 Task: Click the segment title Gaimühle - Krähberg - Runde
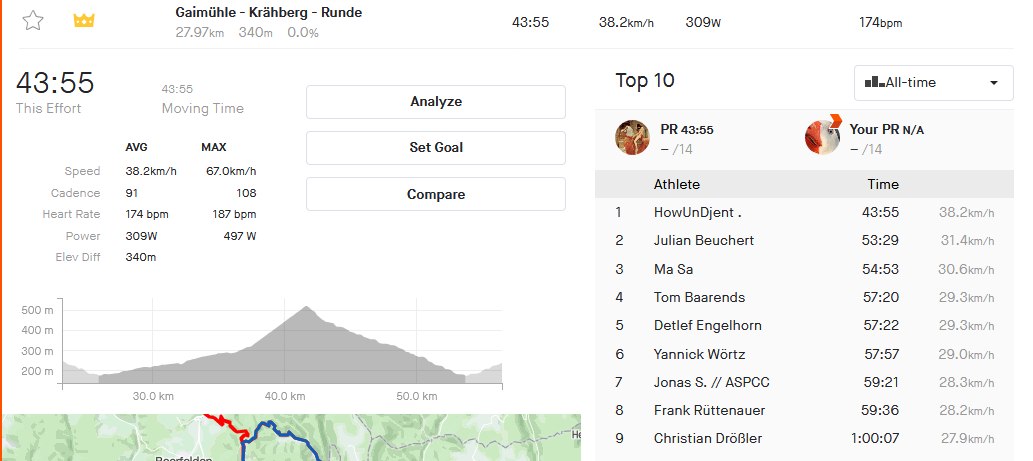tap(268, 13)
